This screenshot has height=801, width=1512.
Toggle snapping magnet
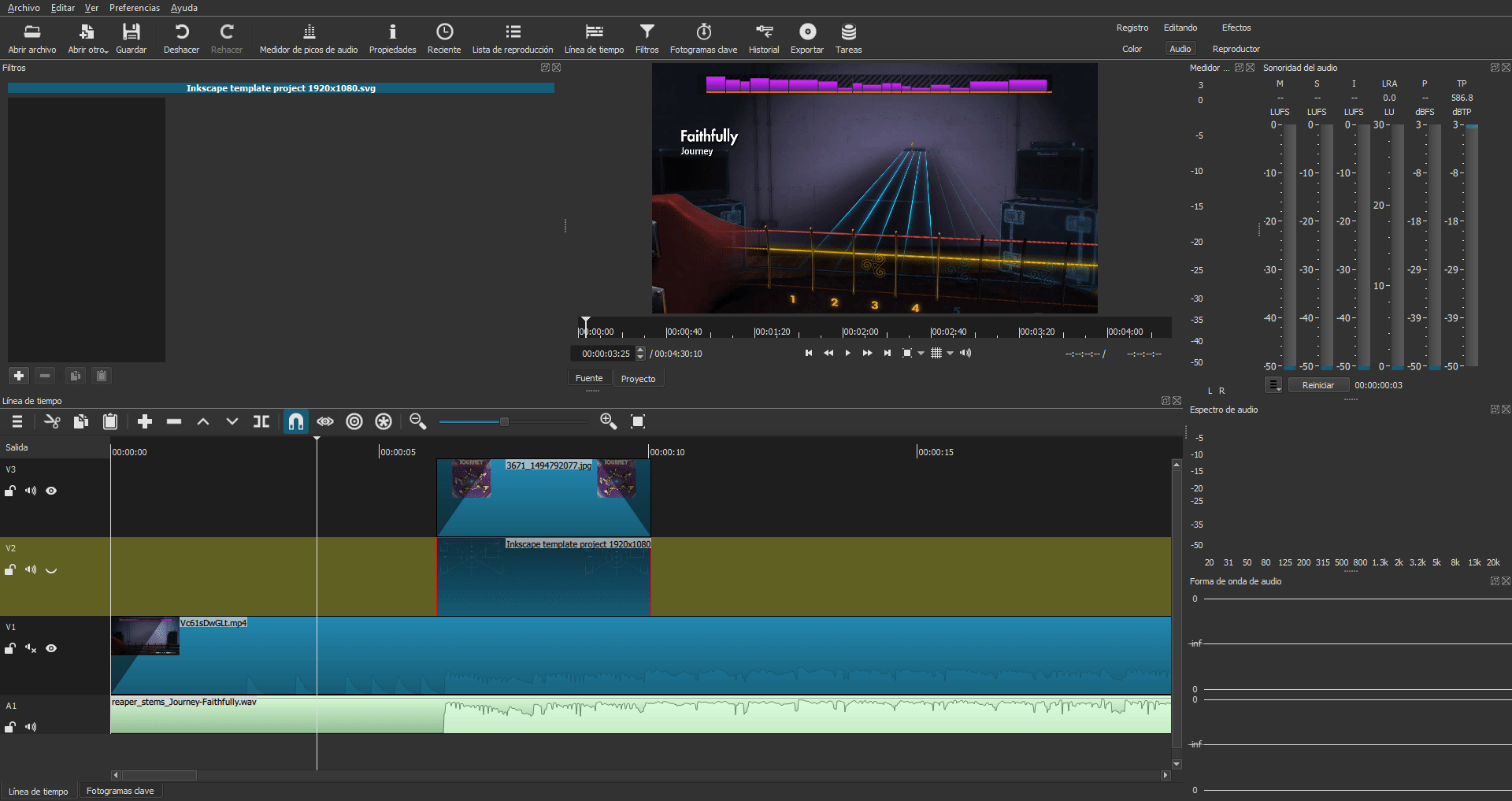click(x=296, y=421)
